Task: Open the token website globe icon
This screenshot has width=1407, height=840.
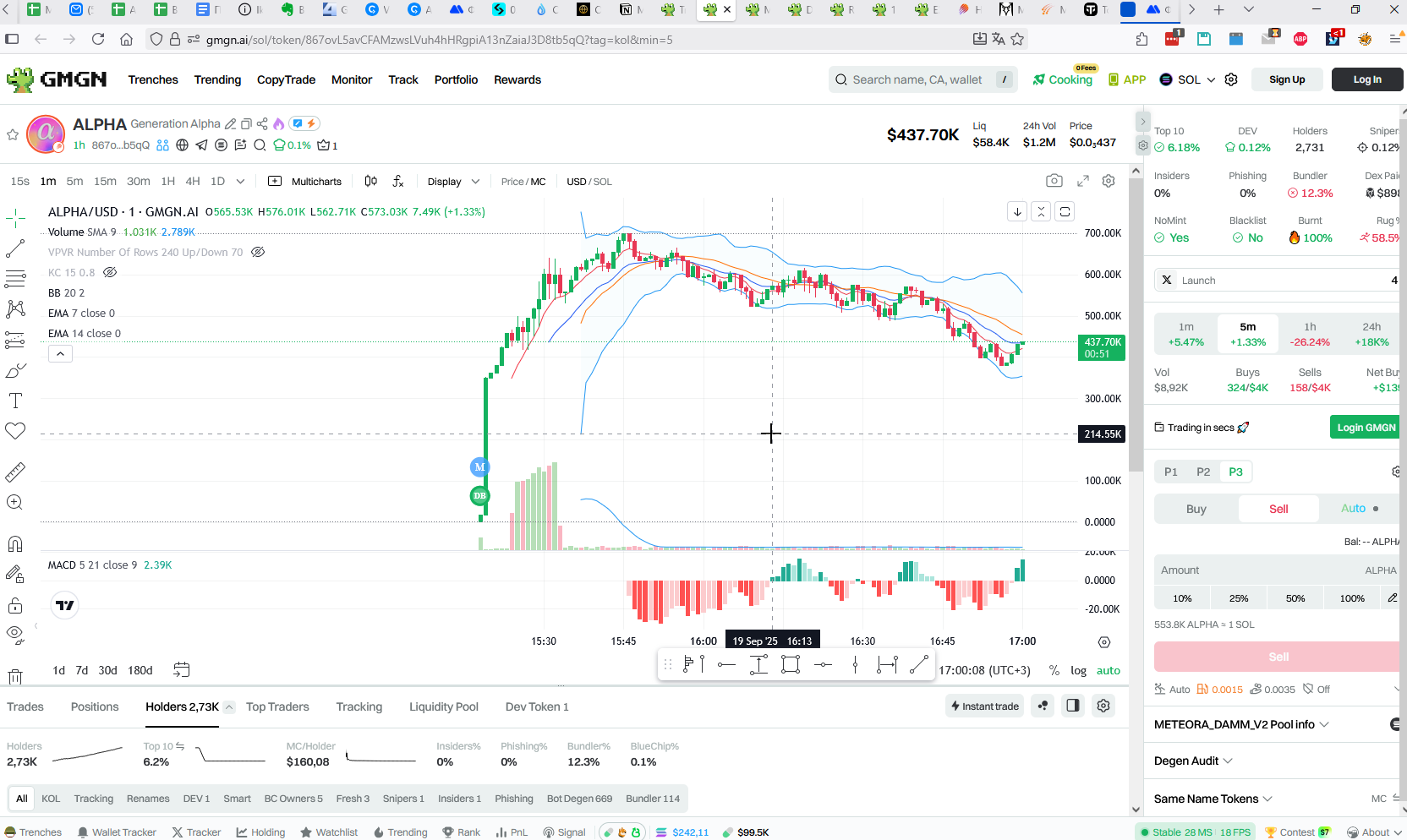Action: (182, 145)
